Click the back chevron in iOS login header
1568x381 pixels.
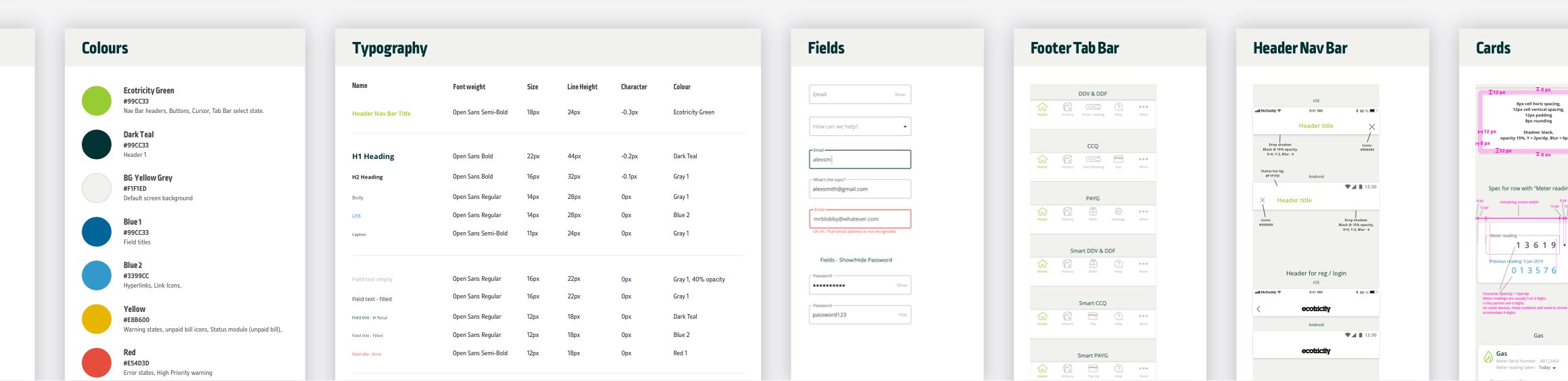[1258, 309]
